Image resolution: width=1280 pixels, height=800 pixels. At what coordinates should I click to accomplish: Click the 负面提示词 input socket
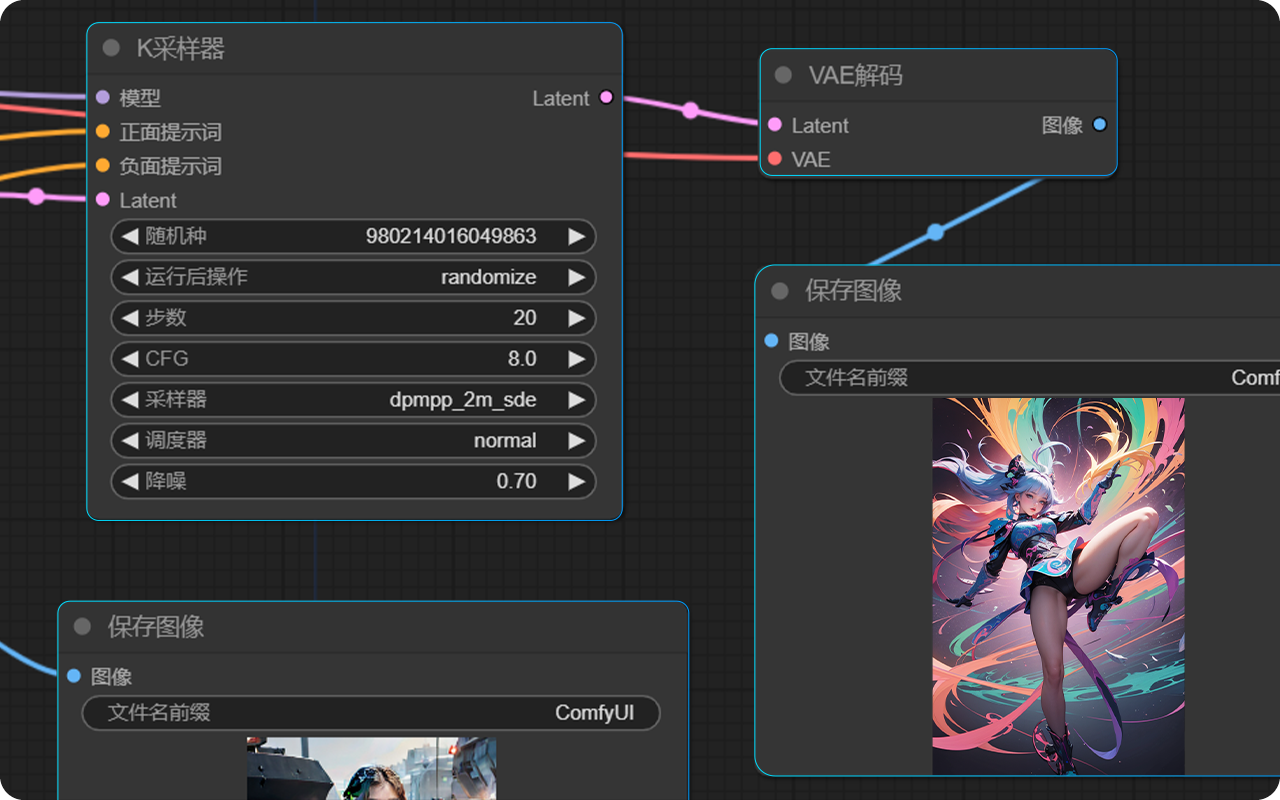pos(102,165)
